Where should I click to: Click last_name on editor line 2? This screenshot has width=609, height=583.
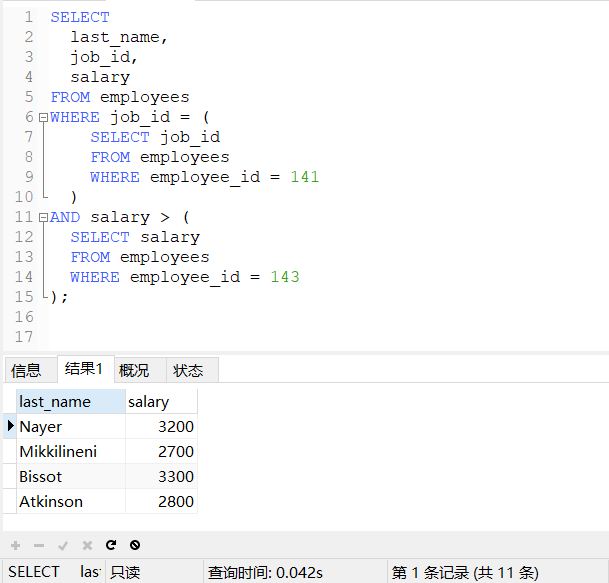[x=115, y=37]
